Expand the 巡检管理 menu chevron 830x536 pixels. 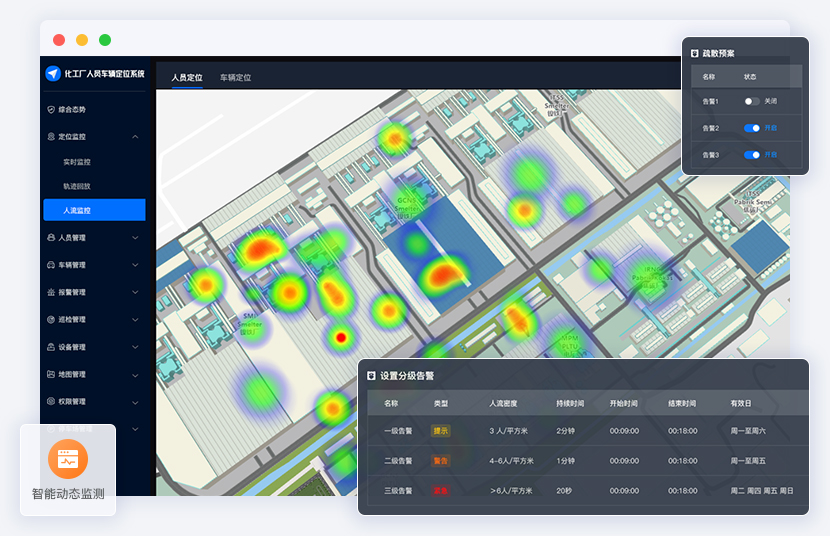[135, 320]
